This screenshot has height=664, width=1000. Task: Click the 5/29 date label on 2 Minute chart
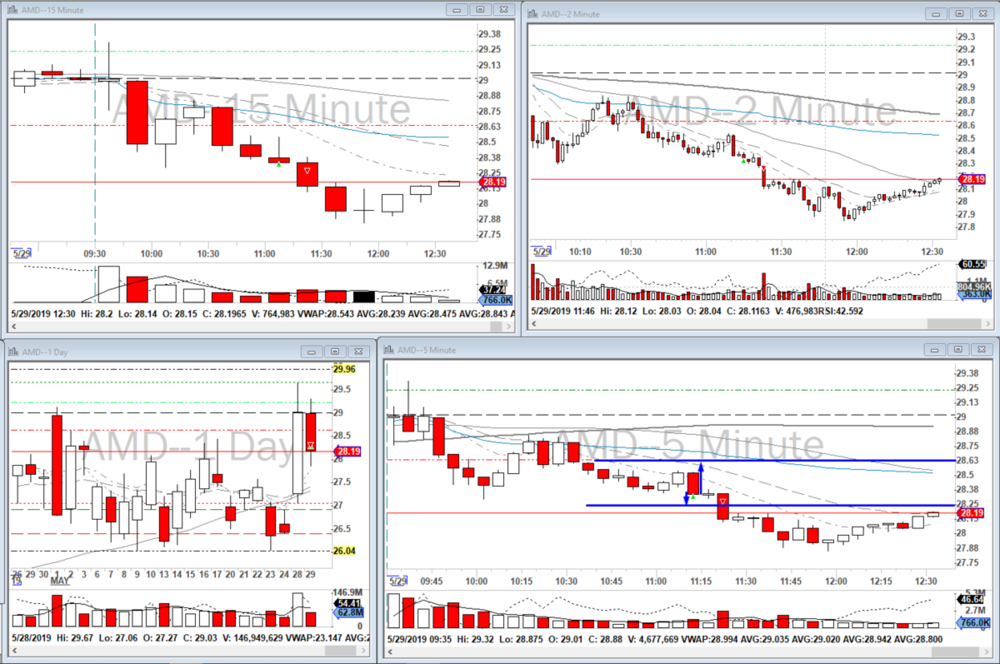(x=541, y=252)
